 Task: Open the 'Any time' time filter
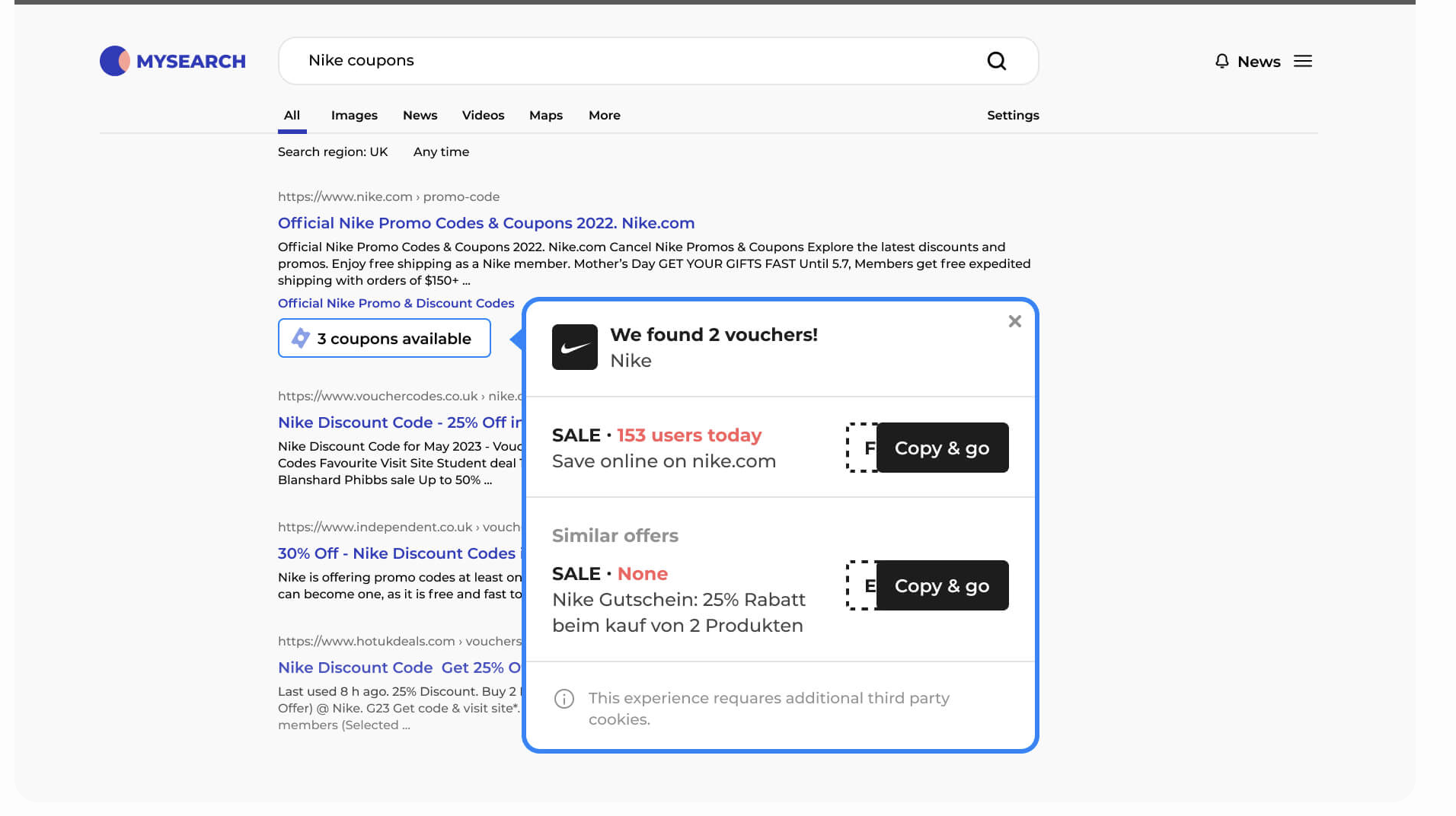click(440, 151)
